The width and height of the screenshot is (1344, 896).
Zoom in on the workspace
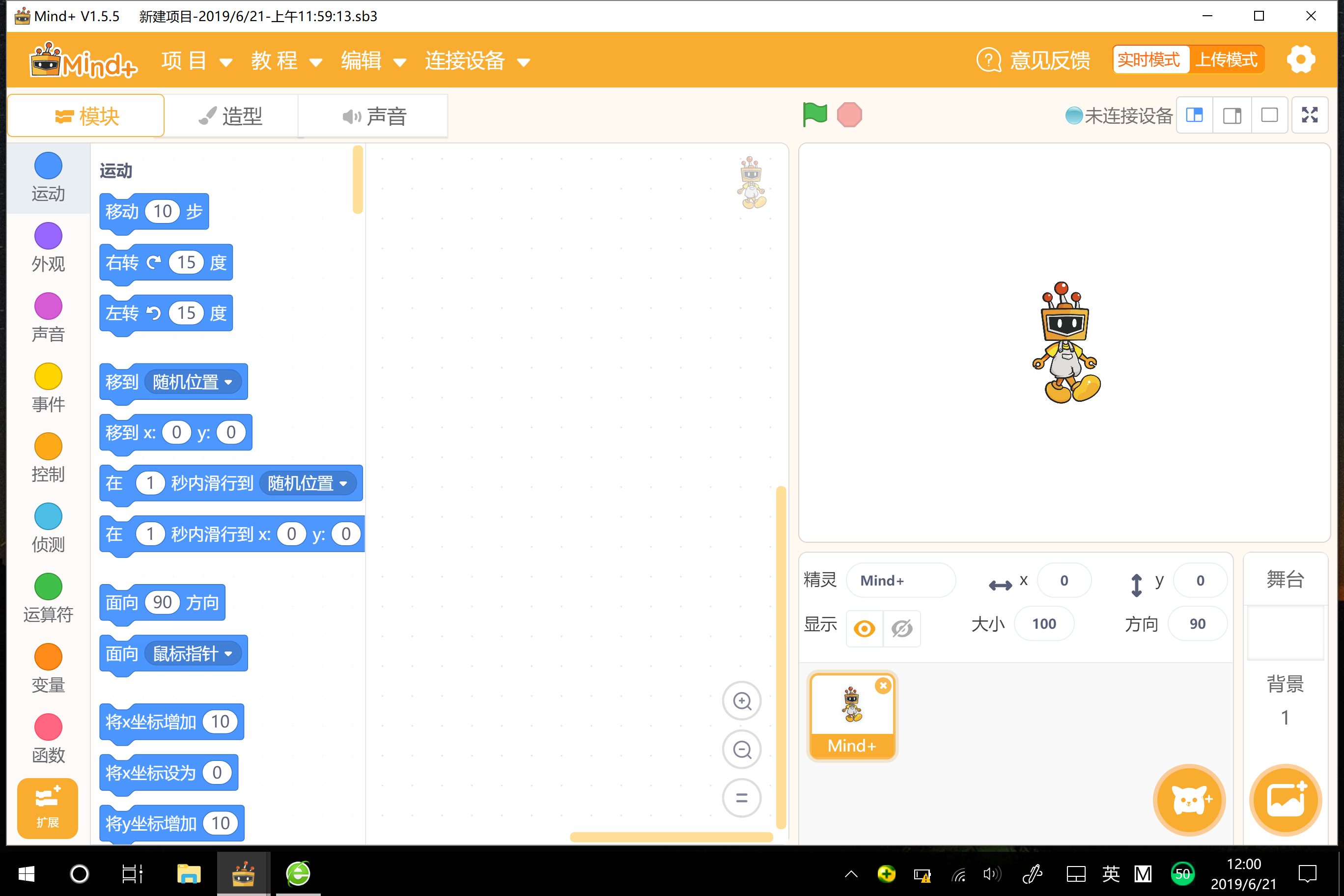[x=742, y=701]
